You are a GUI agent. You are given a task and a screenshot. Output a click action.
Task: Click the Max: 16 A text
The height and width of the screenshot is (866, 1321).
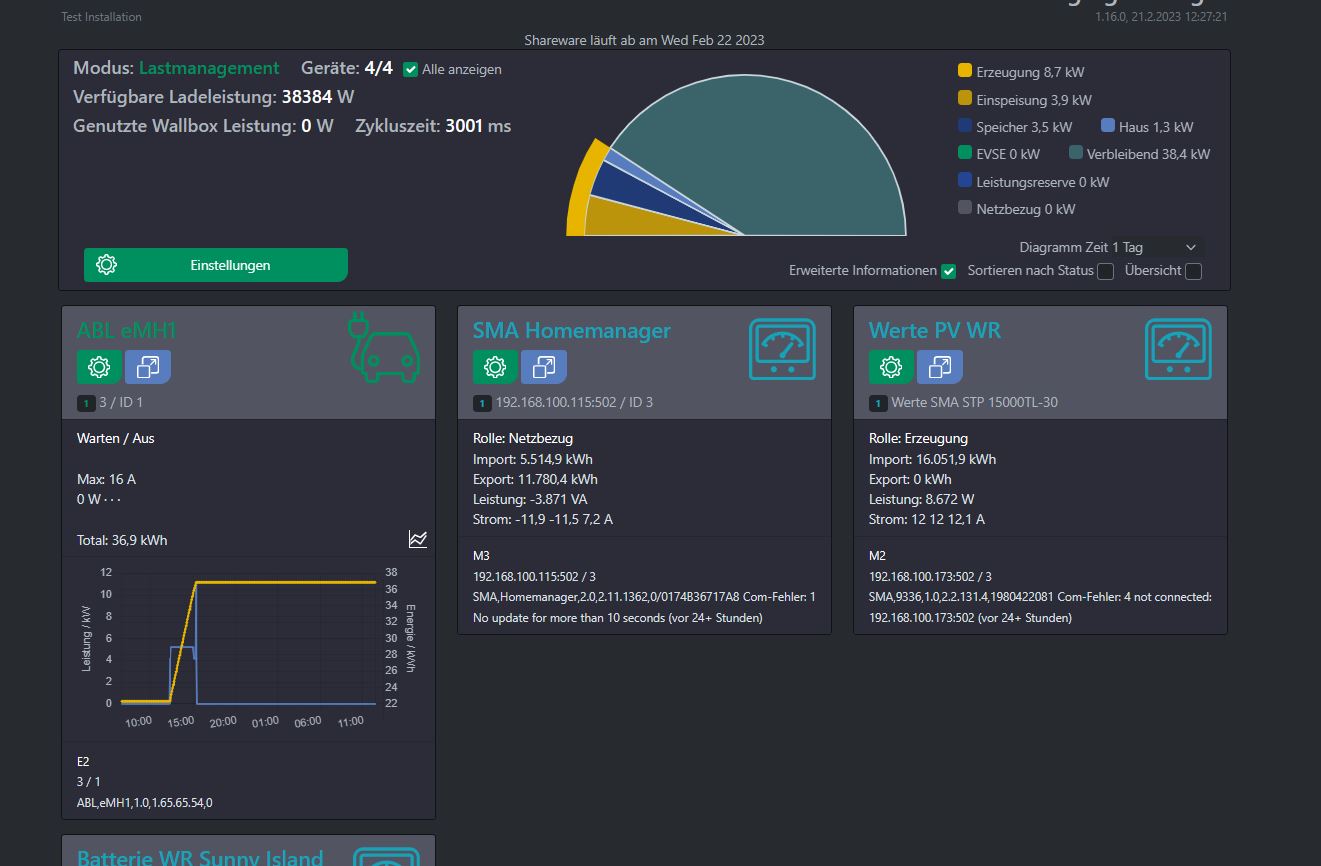point(106,479)
